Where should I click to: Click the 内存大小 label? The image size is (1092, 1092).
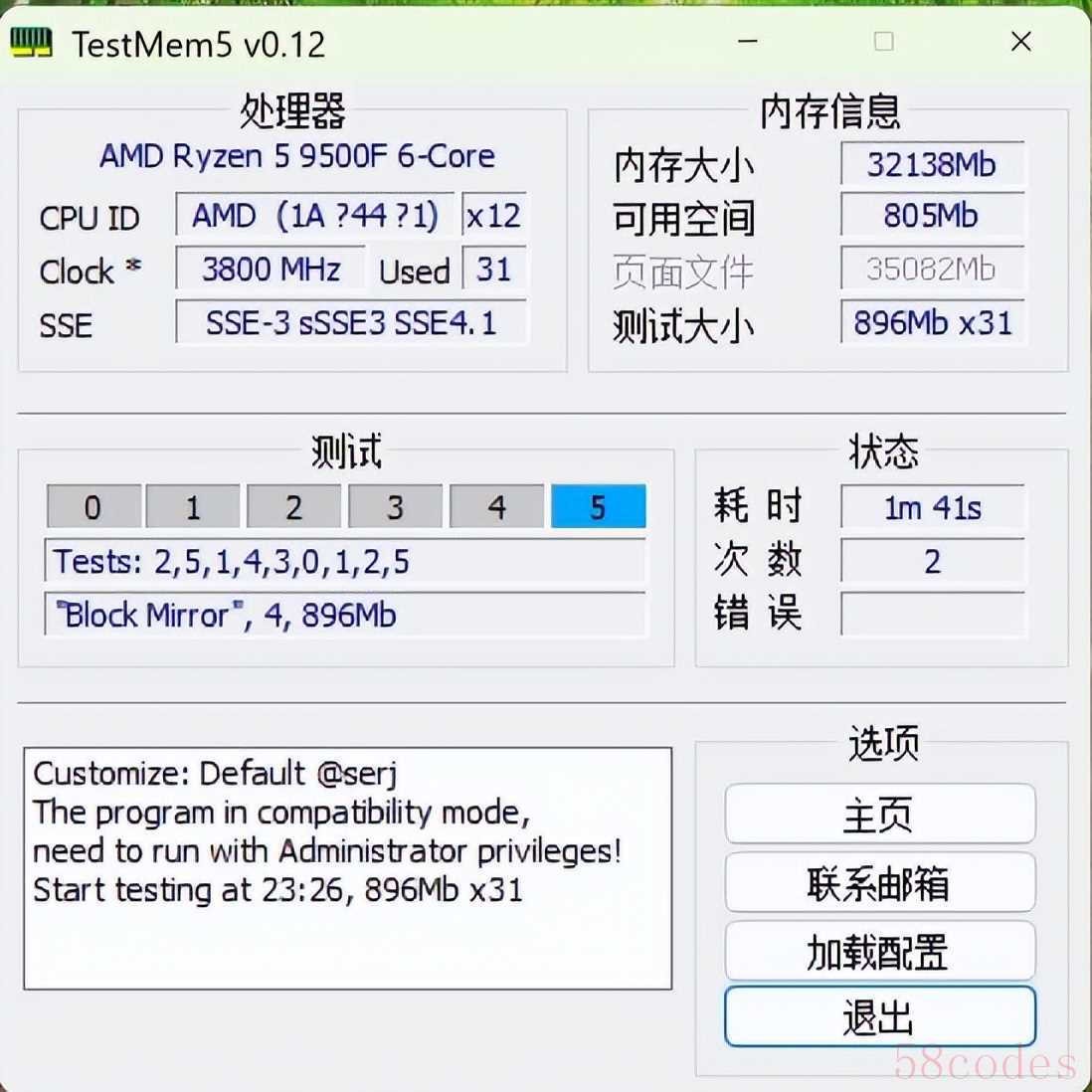pos(683,166)
